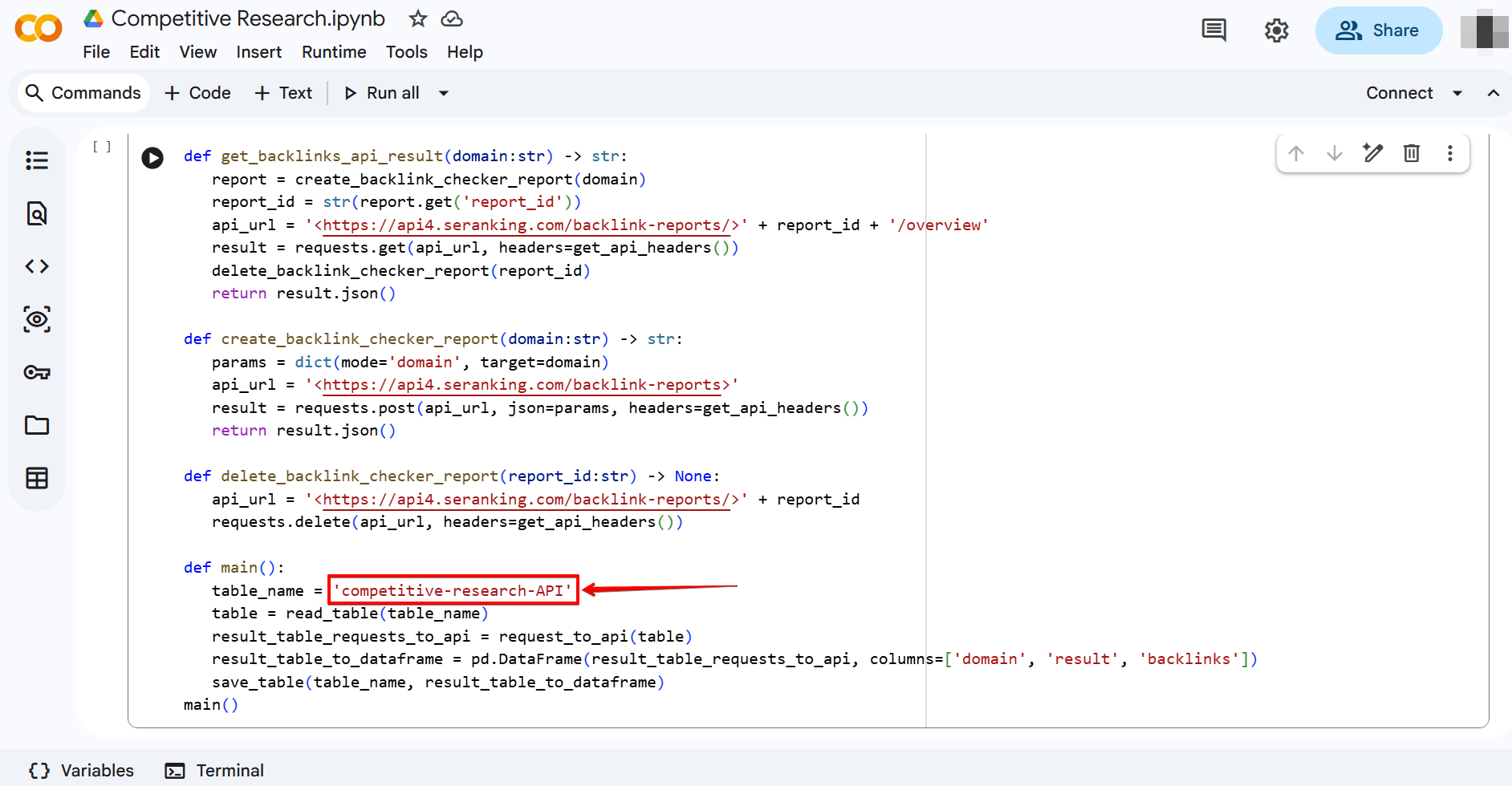Open the Variables panel
1512x786 pixels.
pyautogui.click(x=82, y=771)
